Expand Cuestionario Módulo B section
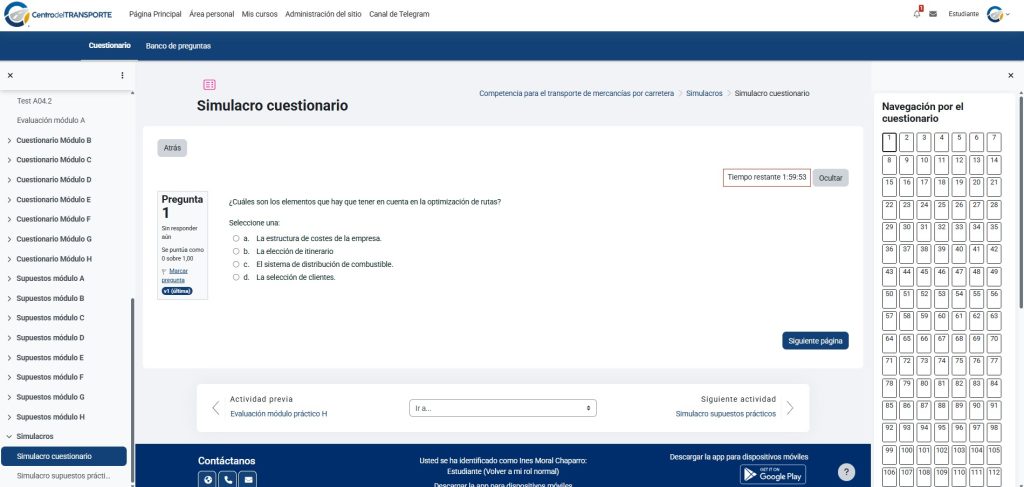The image size is (1024, 487). (x=9, y=140)
